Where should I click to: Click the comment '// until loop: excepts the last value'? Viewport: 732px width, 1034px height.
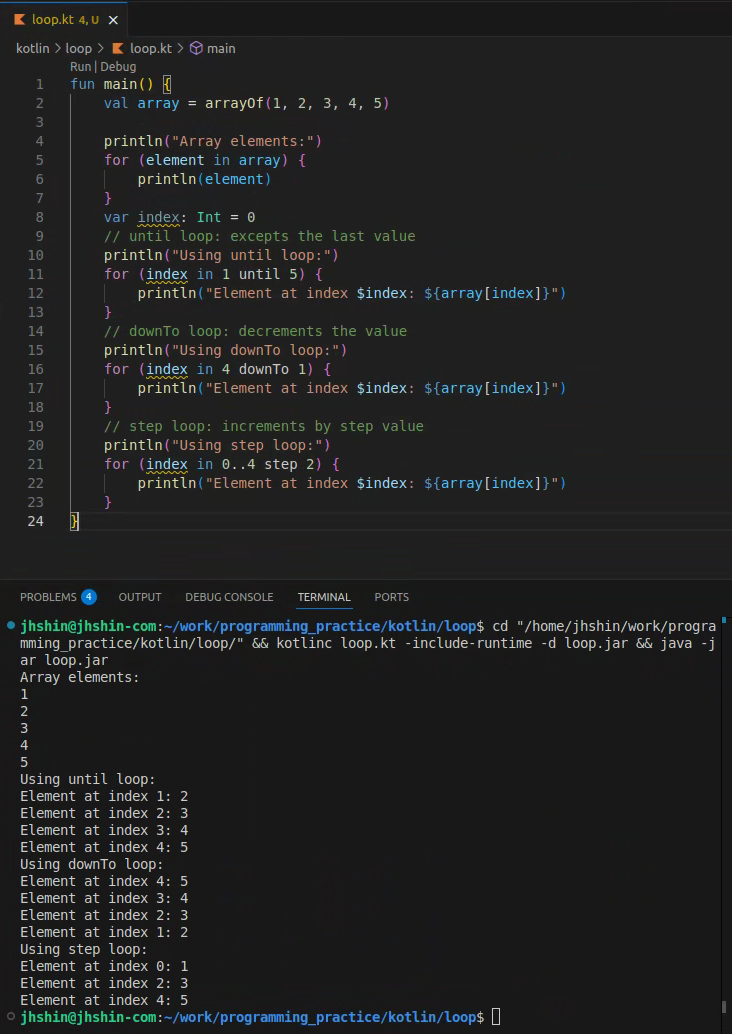(259, 236)
